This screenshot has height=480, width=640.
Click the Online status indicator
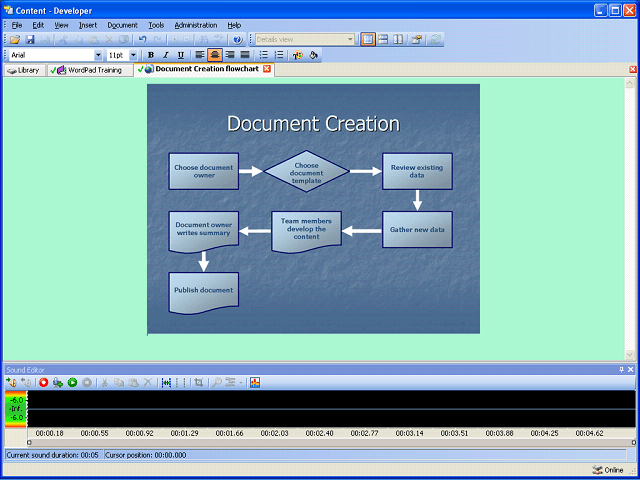coord(608,470)
